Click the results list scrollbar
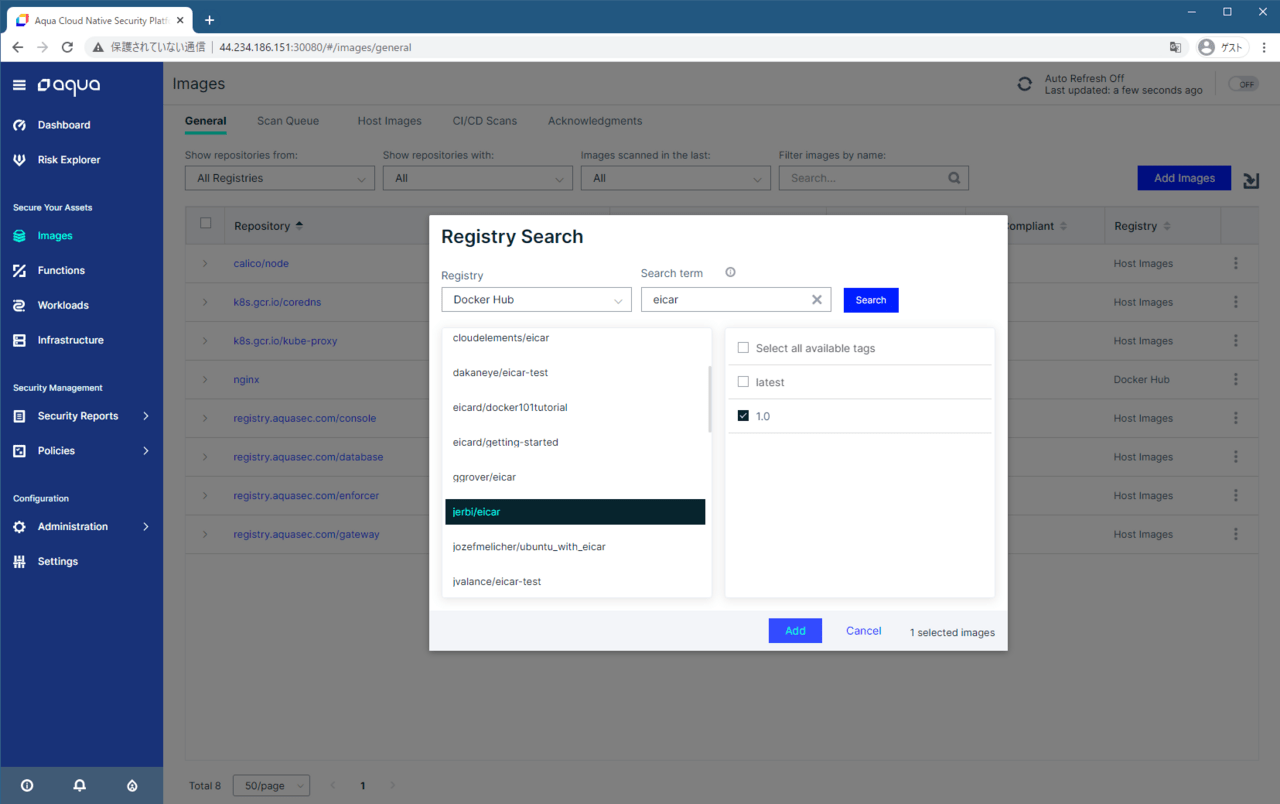 pos(710,399)
